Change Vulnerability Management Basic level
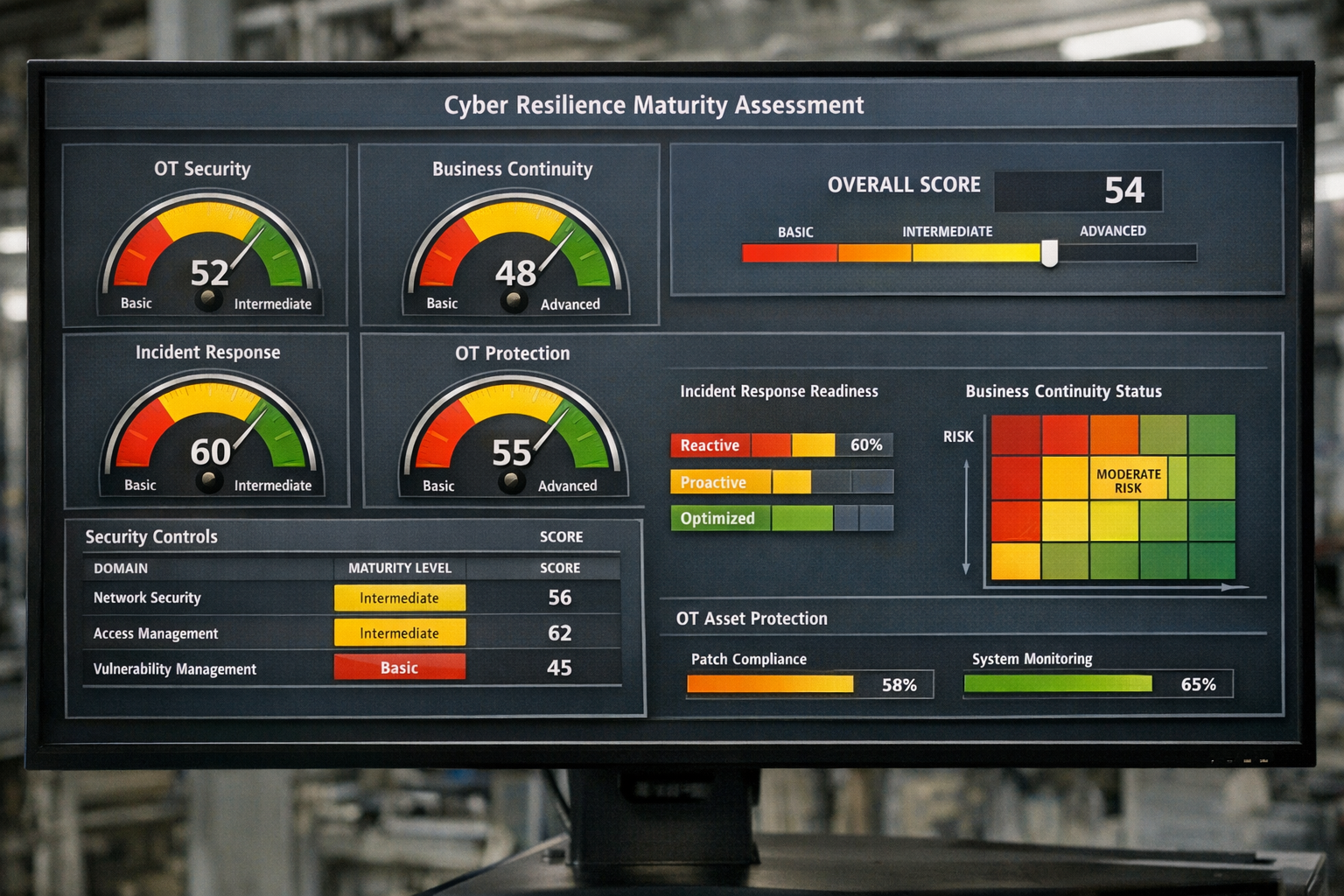Image resolution: width=1344 pixels, height=896 pixels. click(x=399, y=667)
